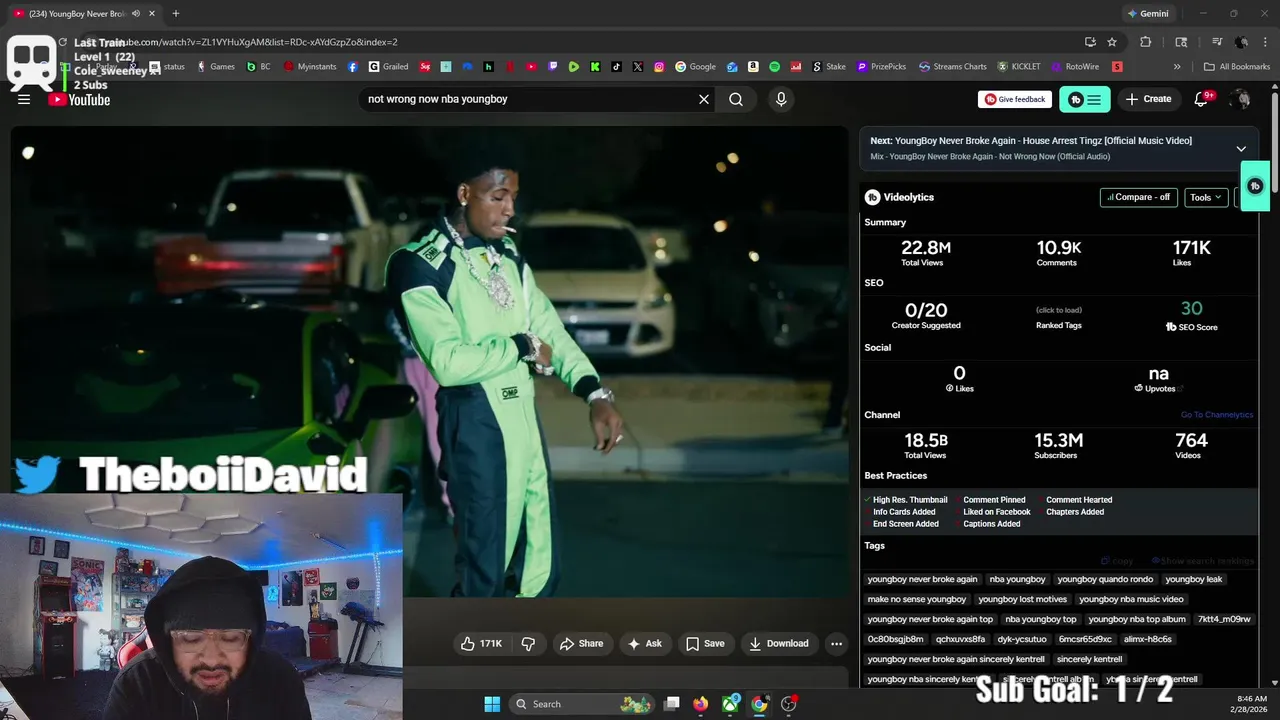The width and height of the screenshot is (1280, 720).
Task: Click the taskbar Search box
Action: (x=583, y=704)
